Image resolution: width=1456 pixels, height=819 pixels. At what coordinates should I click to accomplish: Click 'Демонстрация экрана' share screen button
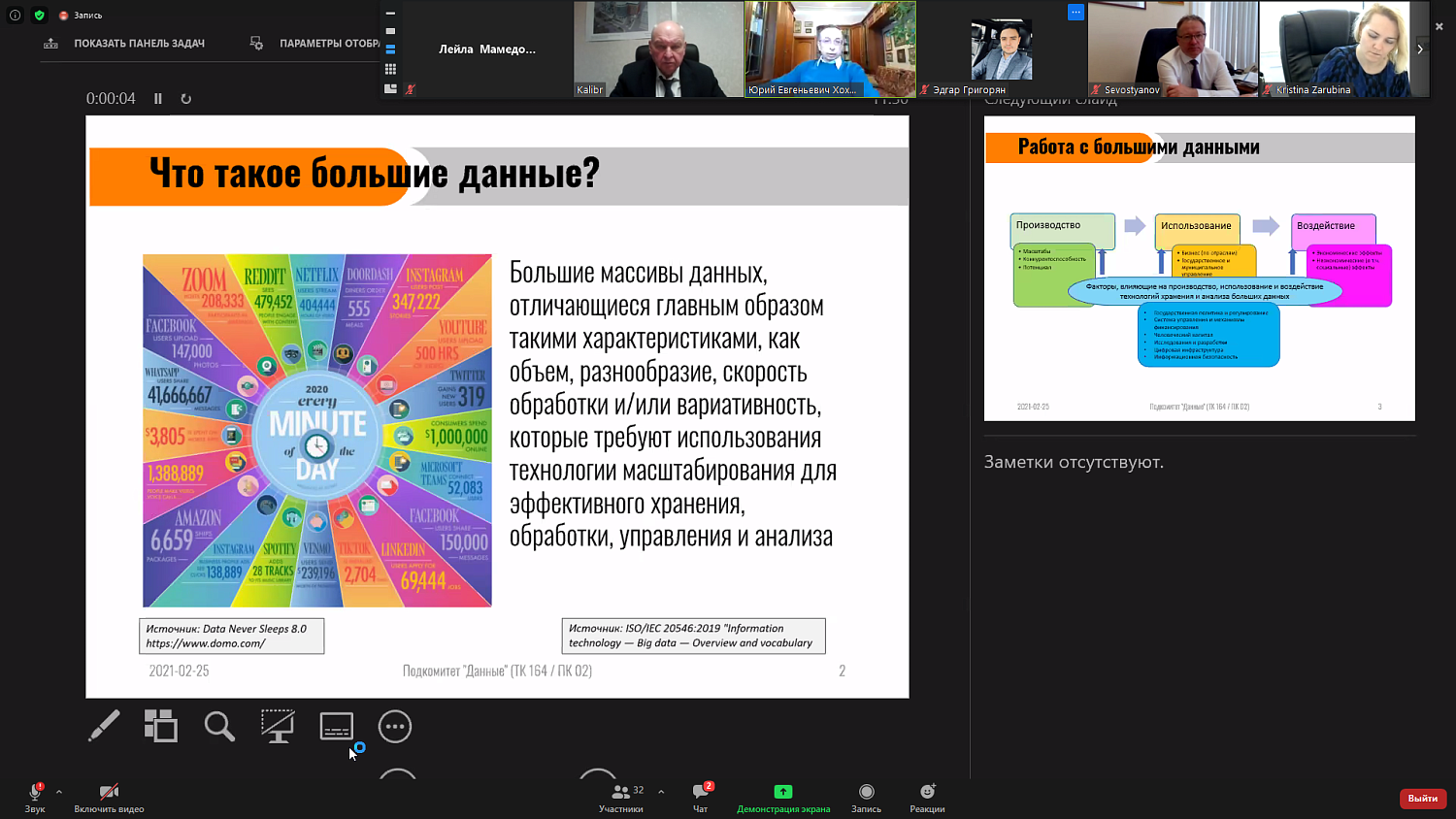(x=783, y=798)
